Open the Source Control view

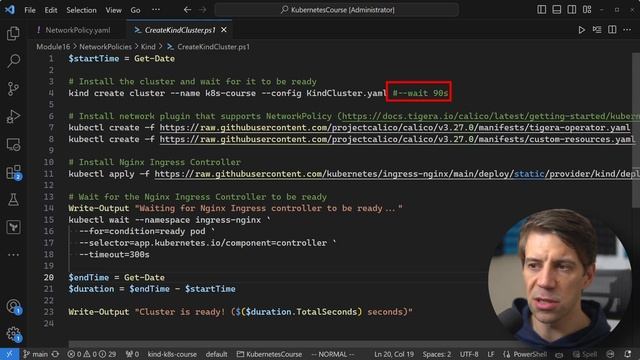pyautogui.click(x=13, y=89)
